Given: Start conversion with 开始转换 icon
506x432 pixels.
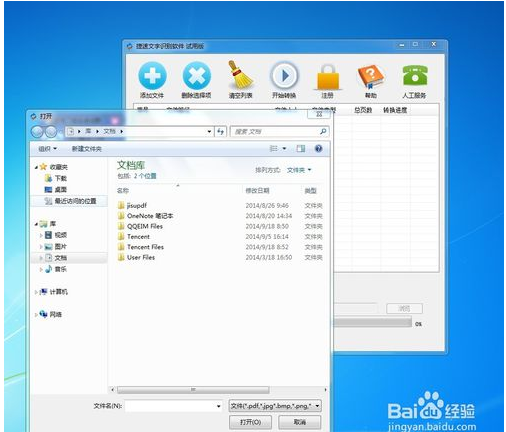Looking at the screenshot, I should click(284, 76).
